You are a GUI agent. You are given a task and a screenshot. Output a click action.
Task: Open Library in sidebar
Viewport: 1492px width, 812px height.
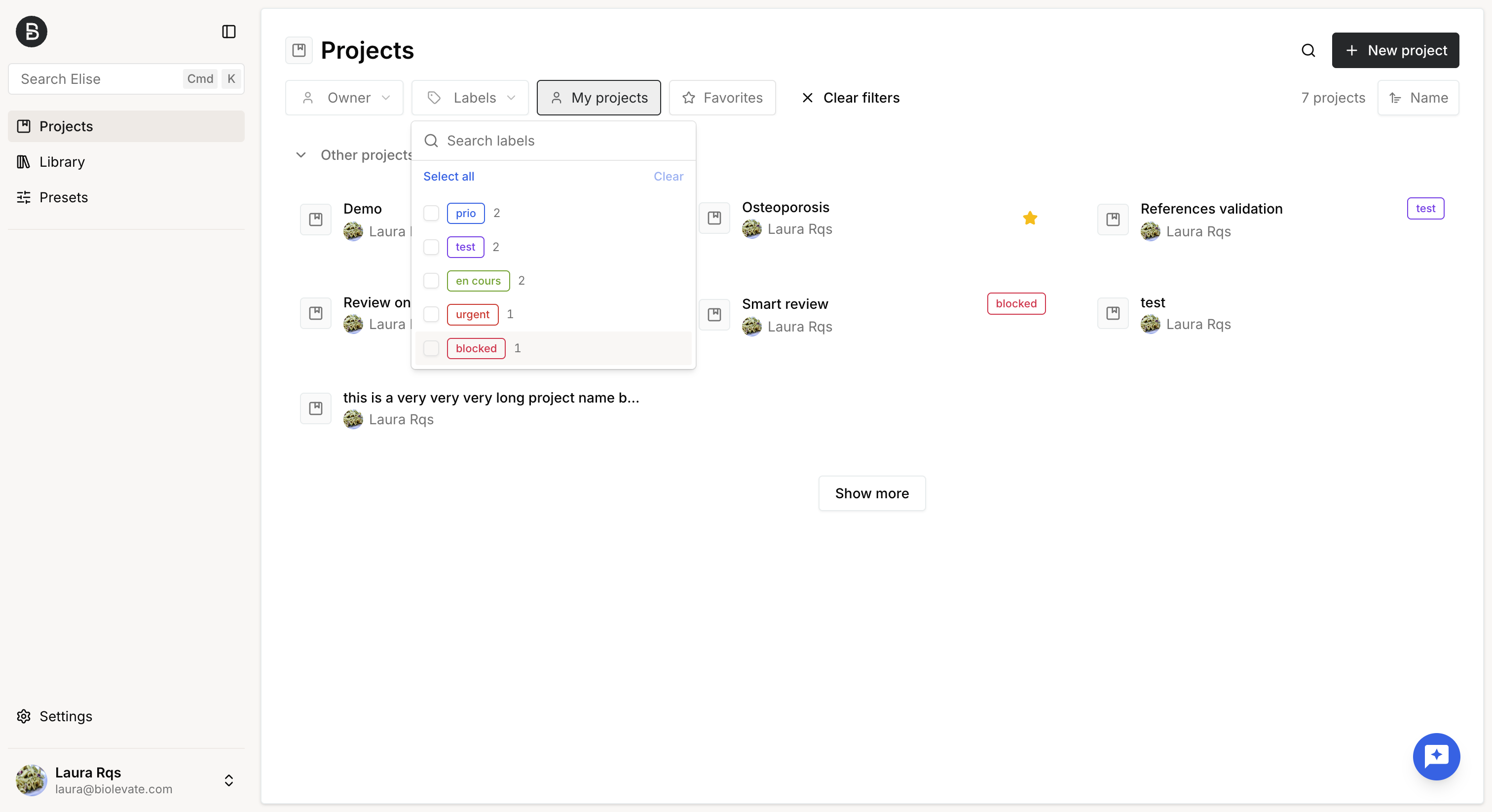tap(126, 162)
